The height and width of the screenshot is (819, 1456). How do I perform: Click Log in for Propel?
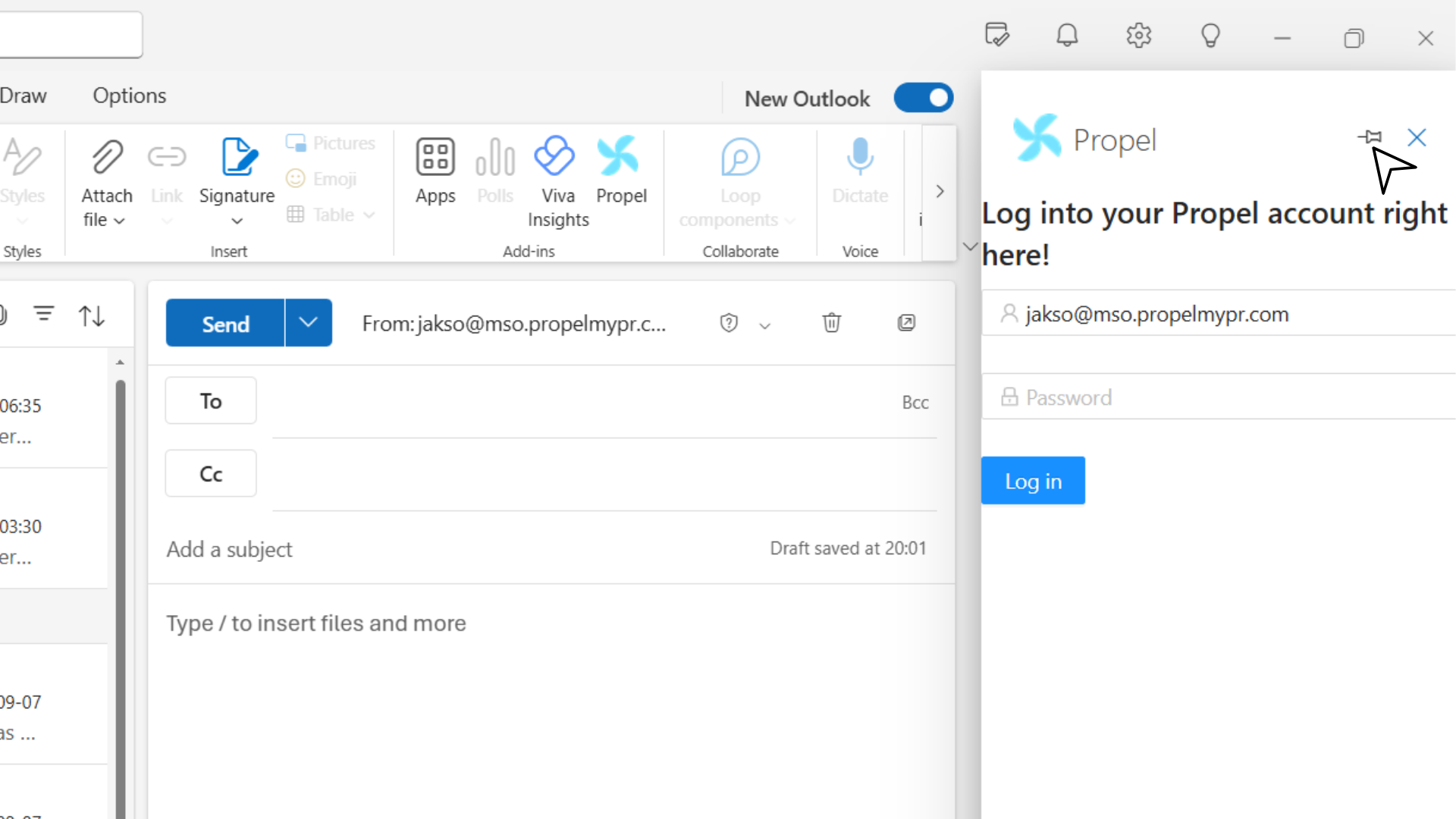tap(1033, 481)
